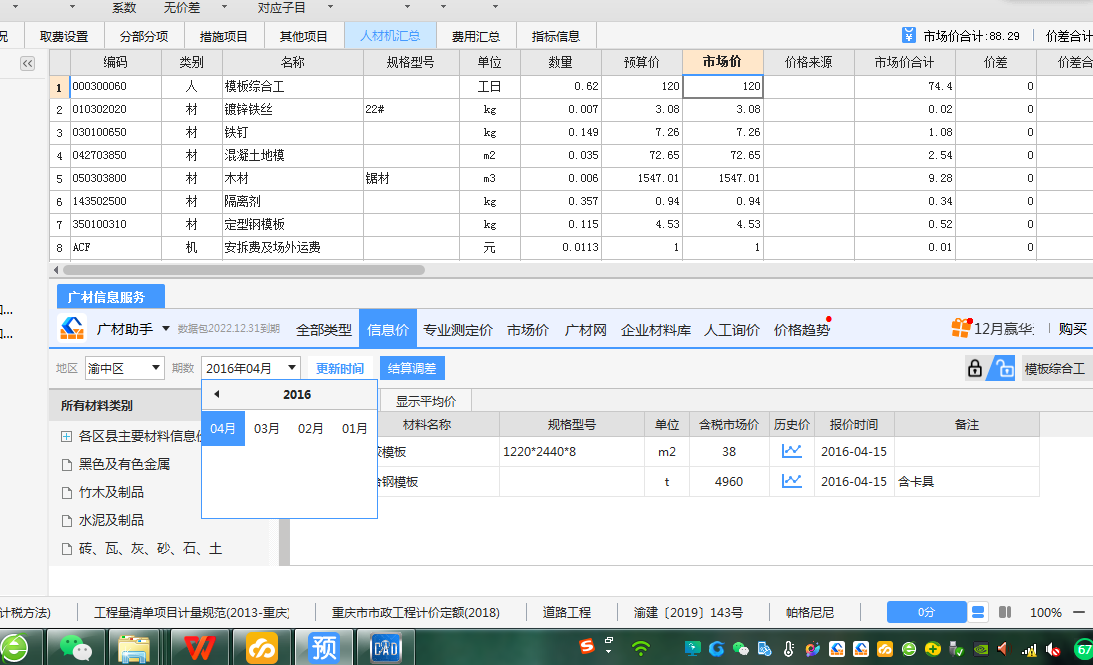Expand the 各区县主要材料信息价 tree node
Image resolution: width=1093 pixels, height=665 pixels.
(66, 436)
